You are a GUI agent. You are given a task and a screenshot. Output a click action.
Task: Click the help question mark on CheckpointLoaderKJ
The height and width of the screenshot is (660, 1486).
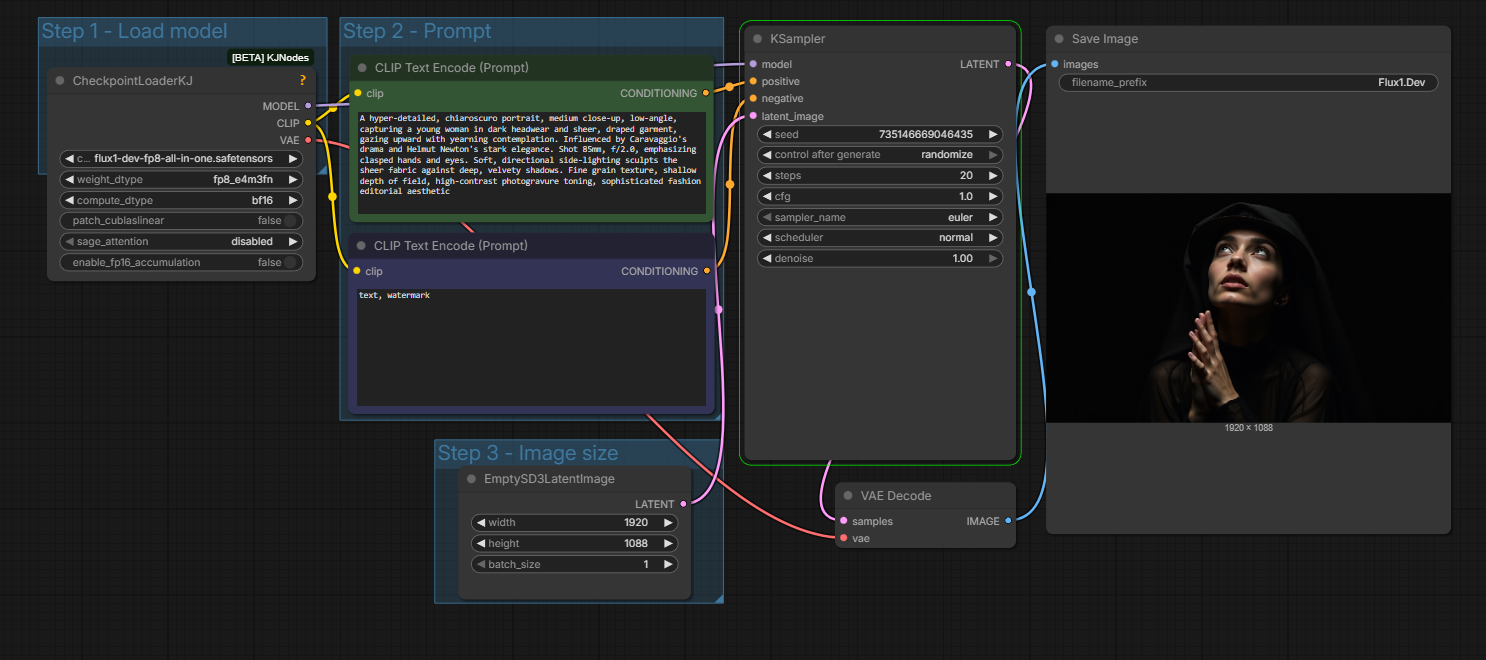[x=303, y=80]
